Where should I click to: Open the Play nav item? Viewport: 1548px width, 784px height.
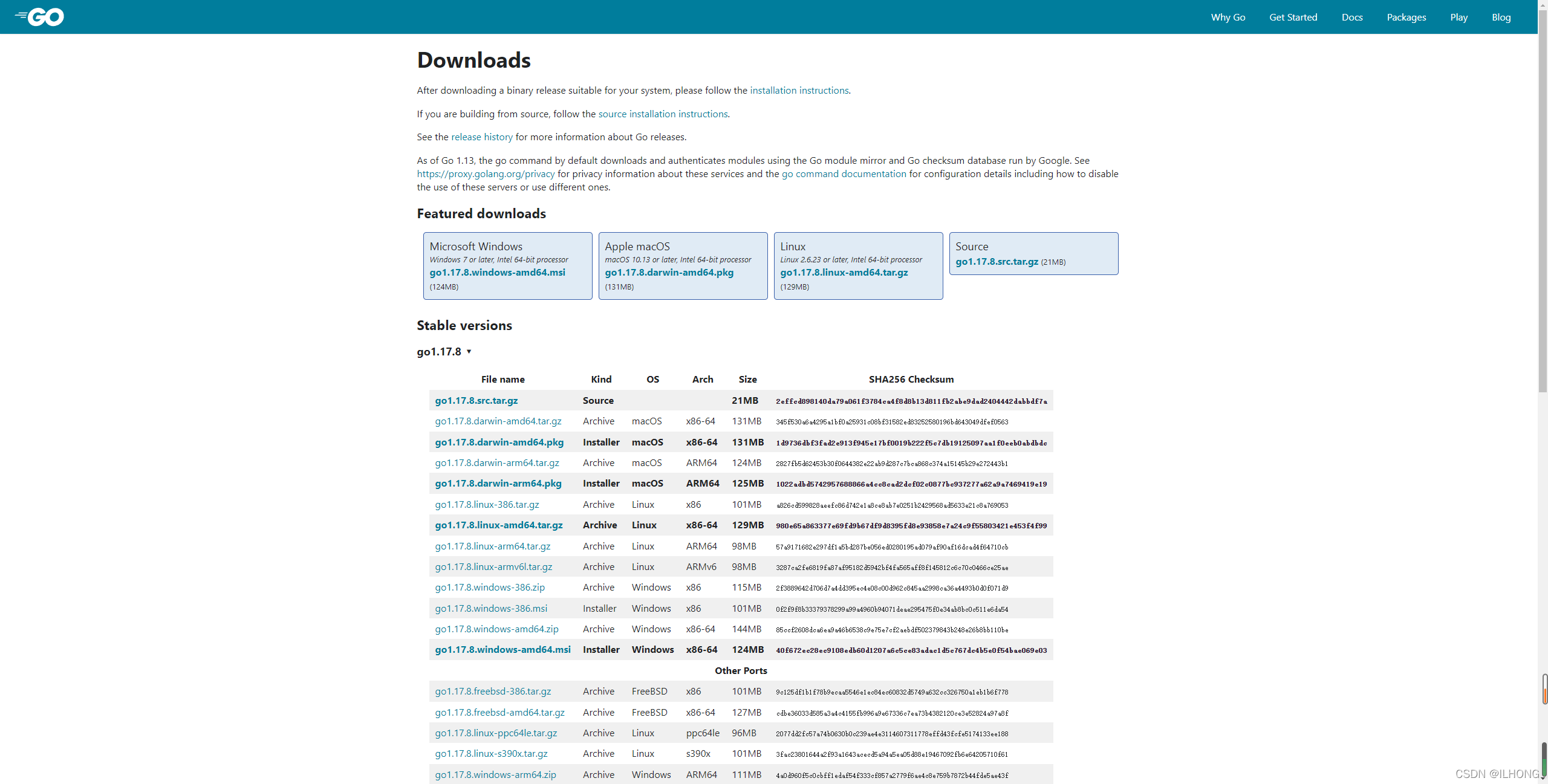[x=1459, y=17]
